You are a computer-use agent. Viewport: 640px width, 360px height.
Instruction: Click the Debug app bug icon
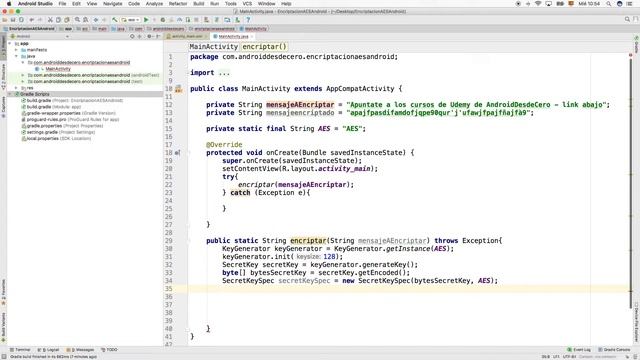[163, 20]
